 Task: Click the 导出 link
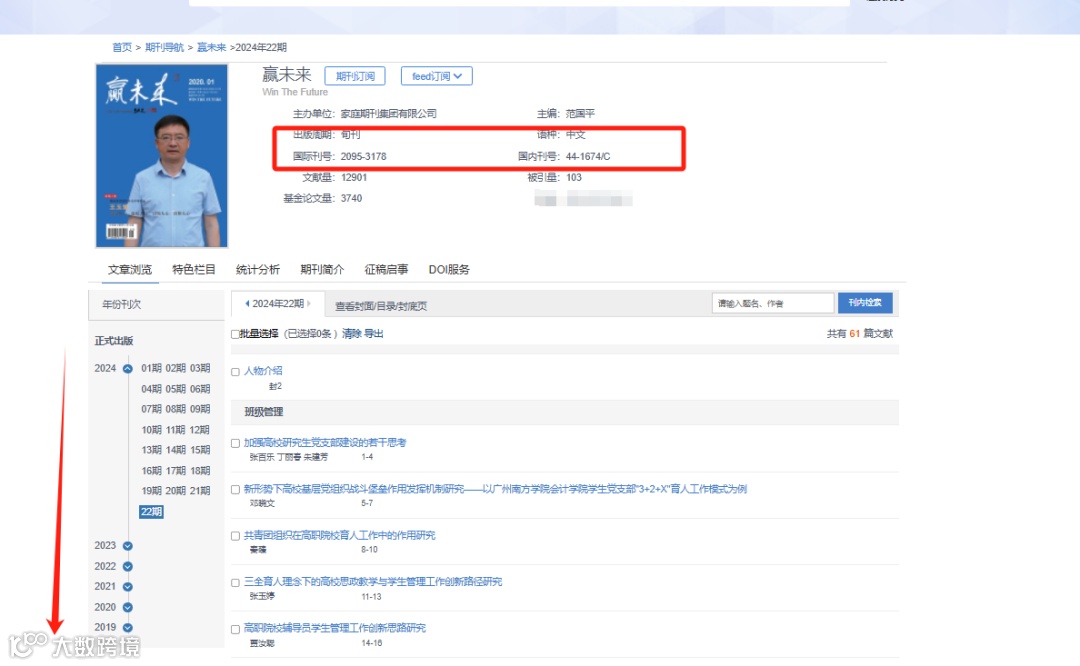coord(373,333)
